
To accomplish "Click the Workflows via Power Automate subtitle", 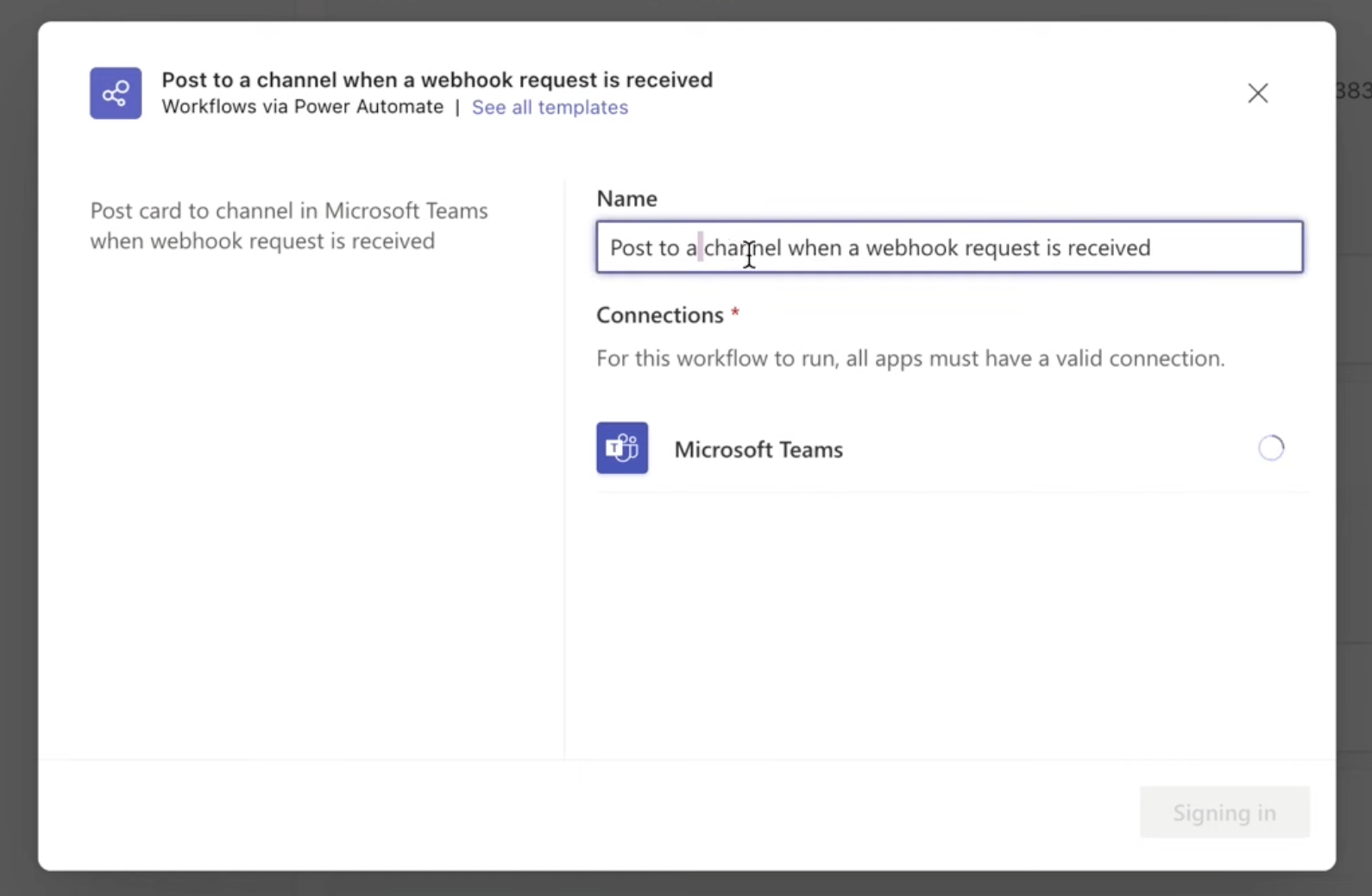I will 302,107.
